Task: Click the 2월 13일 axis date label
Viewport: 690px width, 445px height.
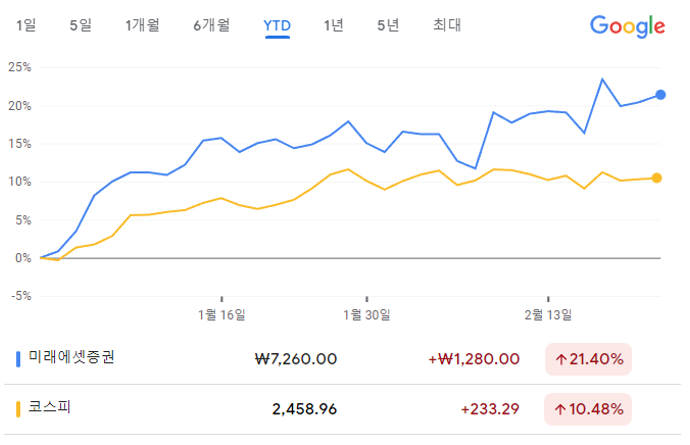Action: pyautogui.click(x=549, y=314)
